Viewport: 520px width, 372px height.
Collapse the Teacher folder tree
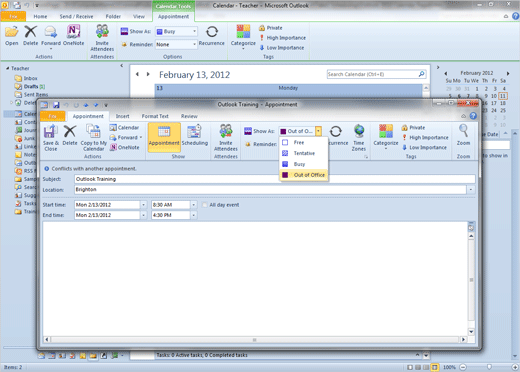tap(8, 68)
